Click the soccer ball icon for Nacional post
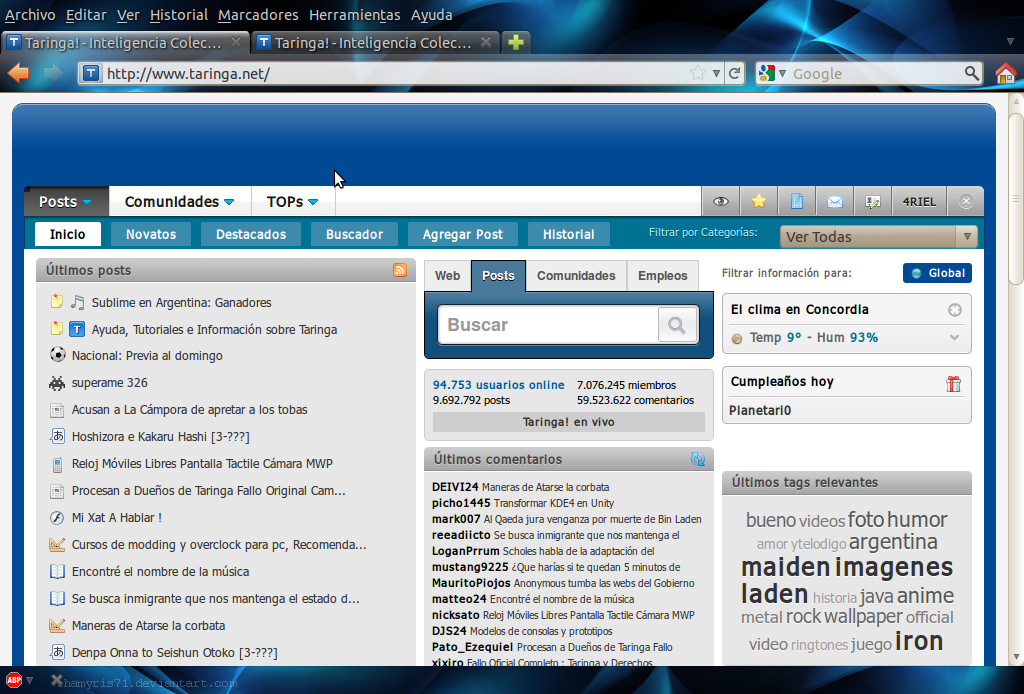The image size is (1024, 694). (x=57, y=355)
